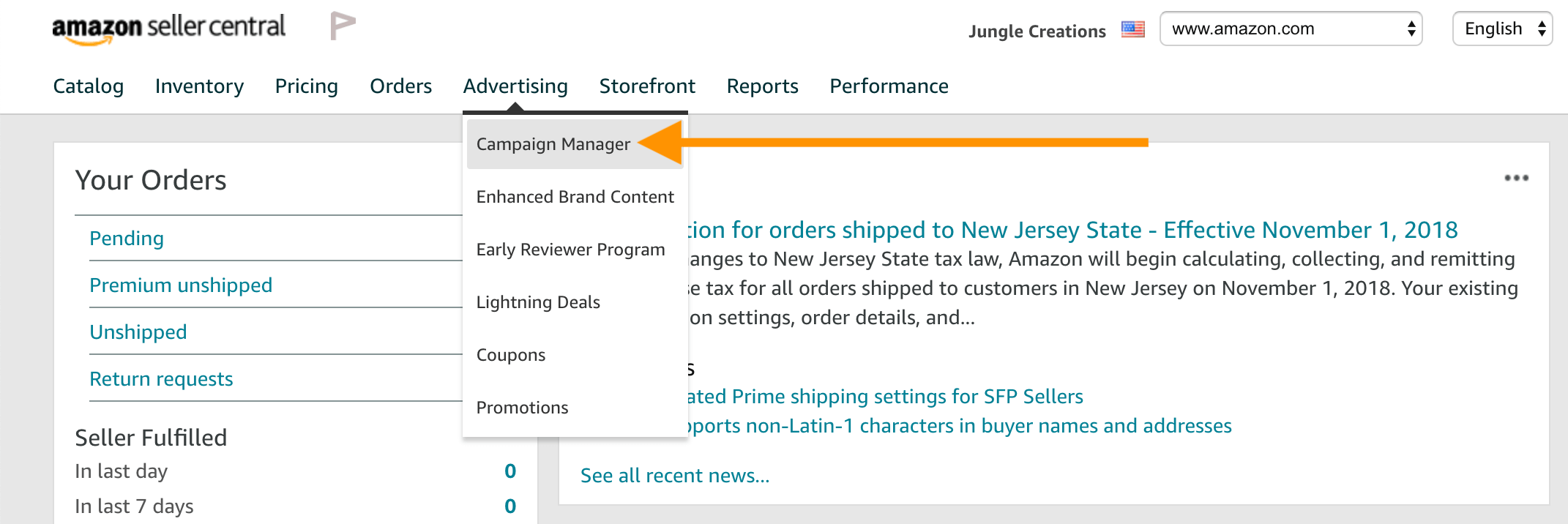Click the Amazon Seller Central logo
1568x524 pixels.
tap(168, 29)
